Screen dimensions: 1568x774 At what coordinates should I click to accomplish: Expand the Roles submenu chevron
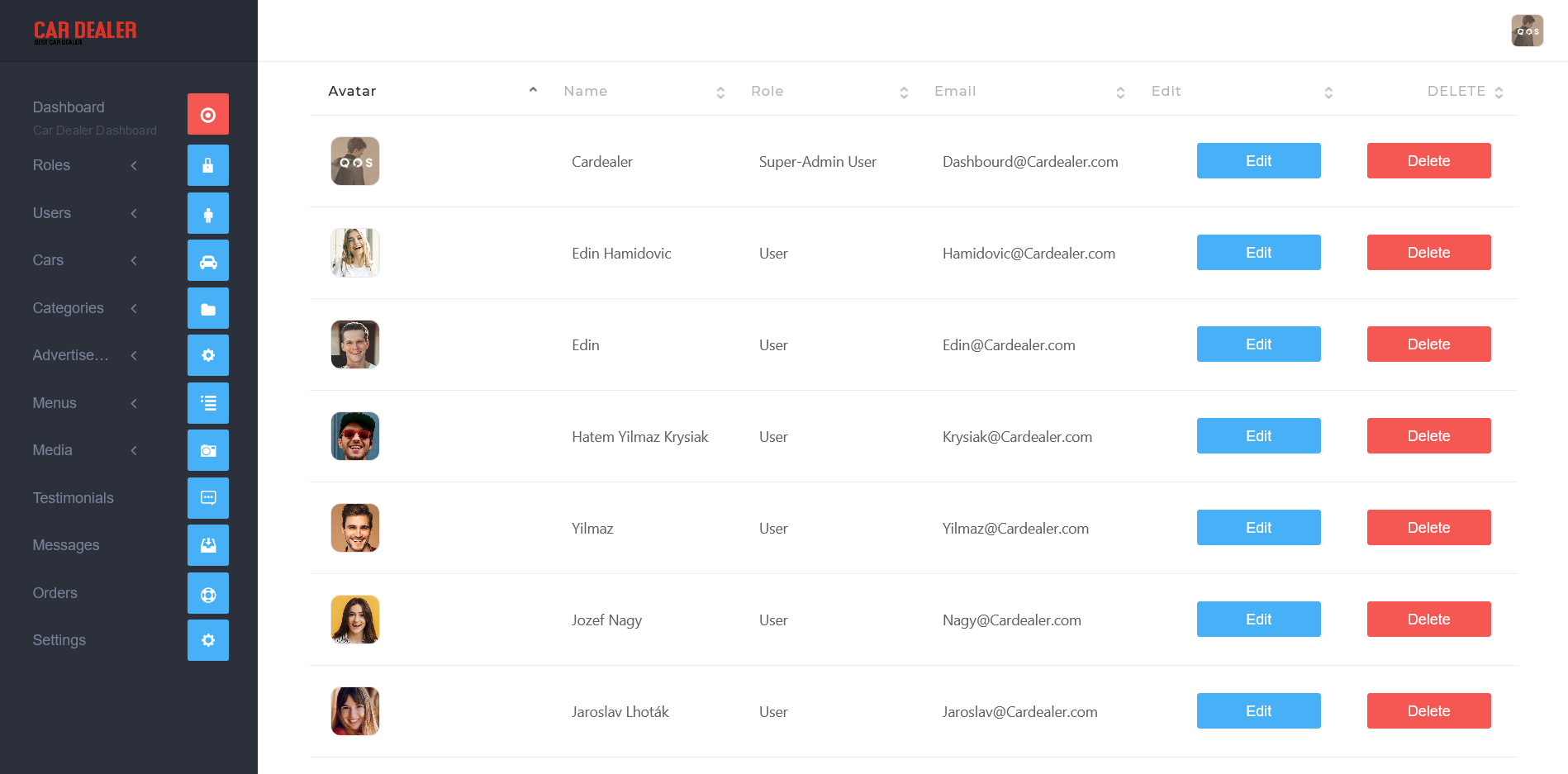(x=134, y=166)
